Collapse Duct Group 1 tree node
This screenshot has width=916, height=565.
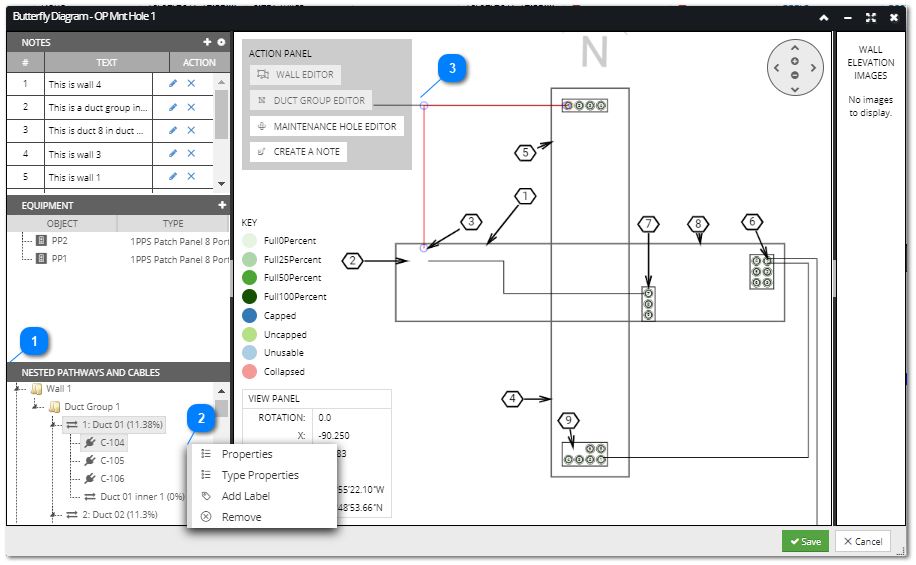tap(35, 406)
